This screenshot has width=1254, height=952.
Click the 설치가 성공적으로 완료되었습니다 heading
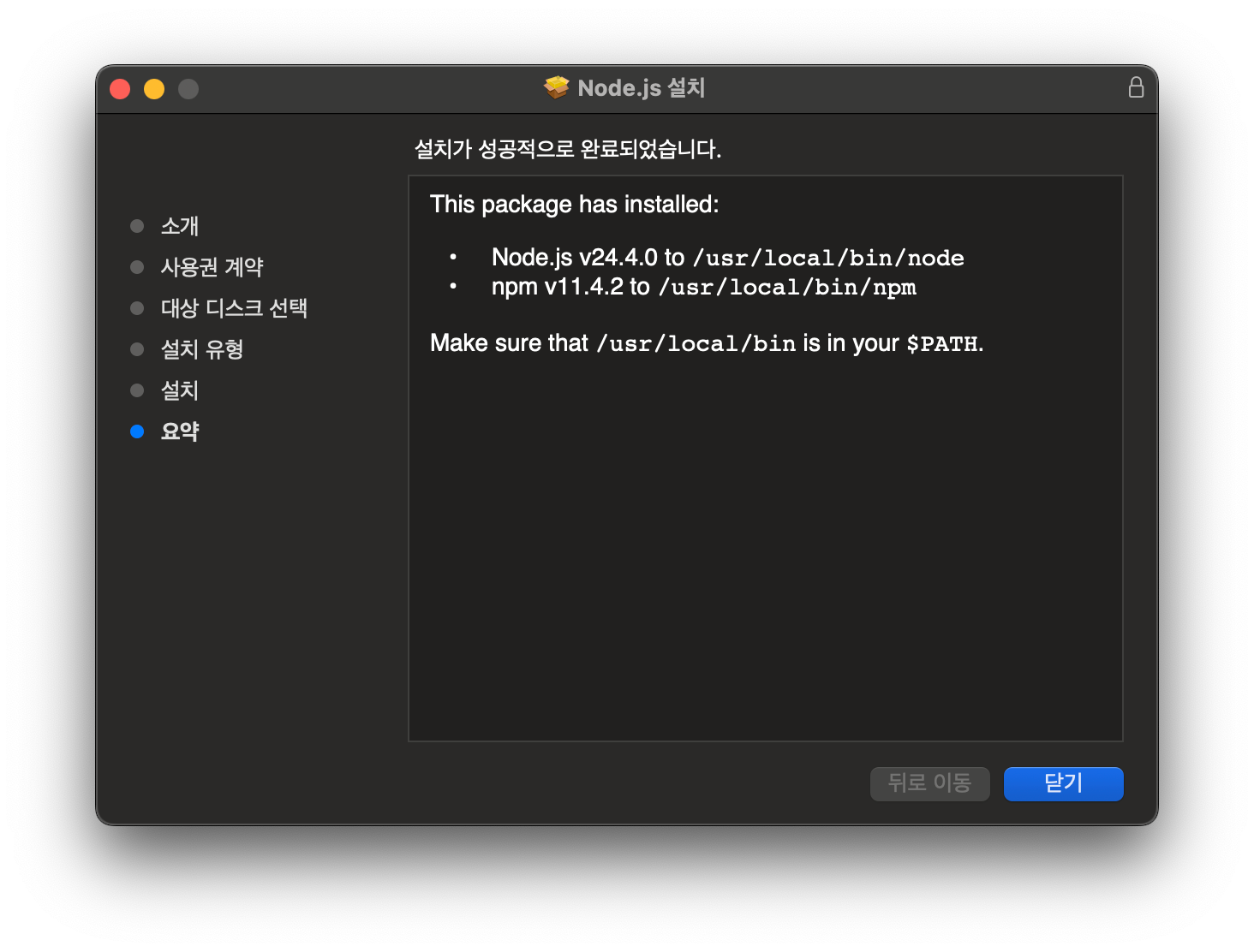coord(567,149)
